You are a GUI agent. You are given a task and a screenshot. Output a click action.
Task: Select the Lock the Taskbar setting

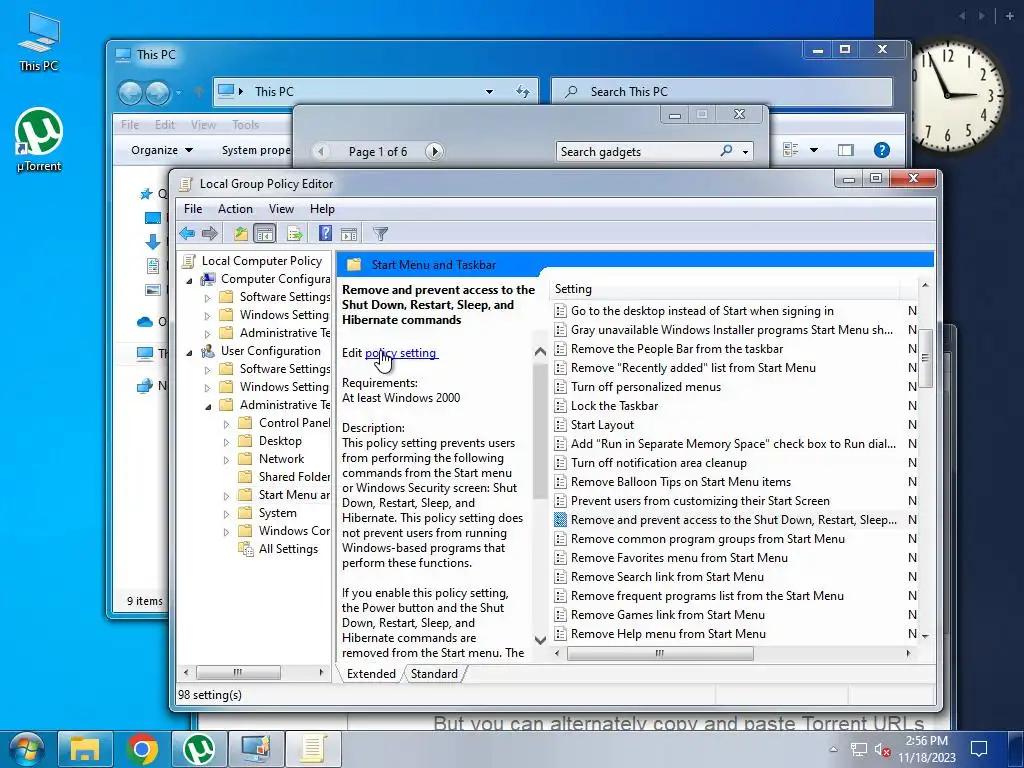click(614, 406)
